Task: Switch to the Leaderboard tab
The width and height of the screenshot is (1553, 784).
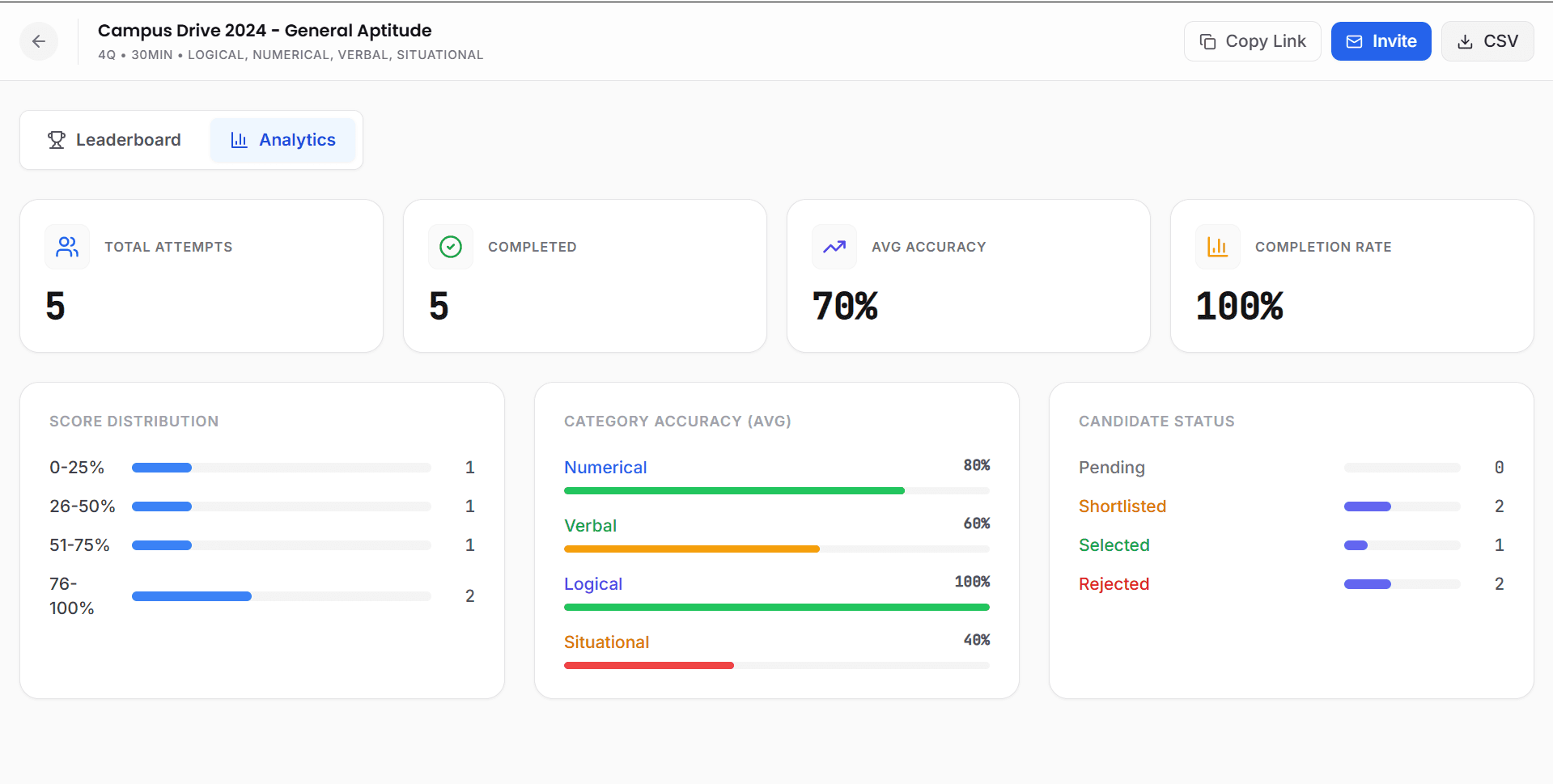Action: pyautogui.click(x=114, y=140)
